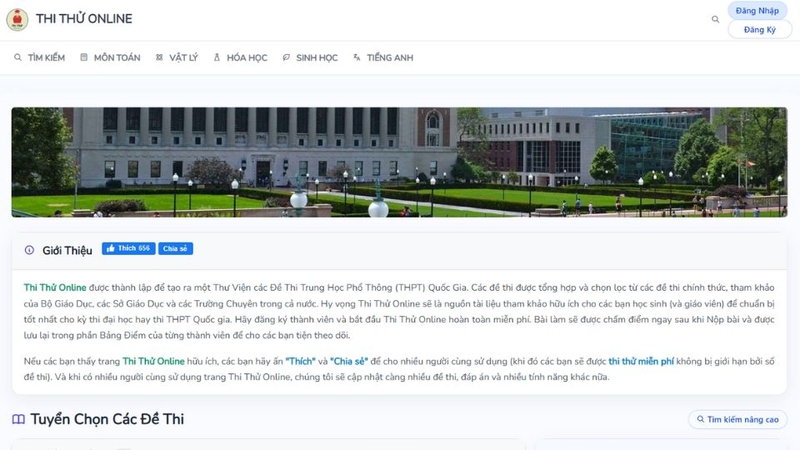Click the Facebook Chia sẻ share button
800x450 pixels.
(x=176, y=248)
